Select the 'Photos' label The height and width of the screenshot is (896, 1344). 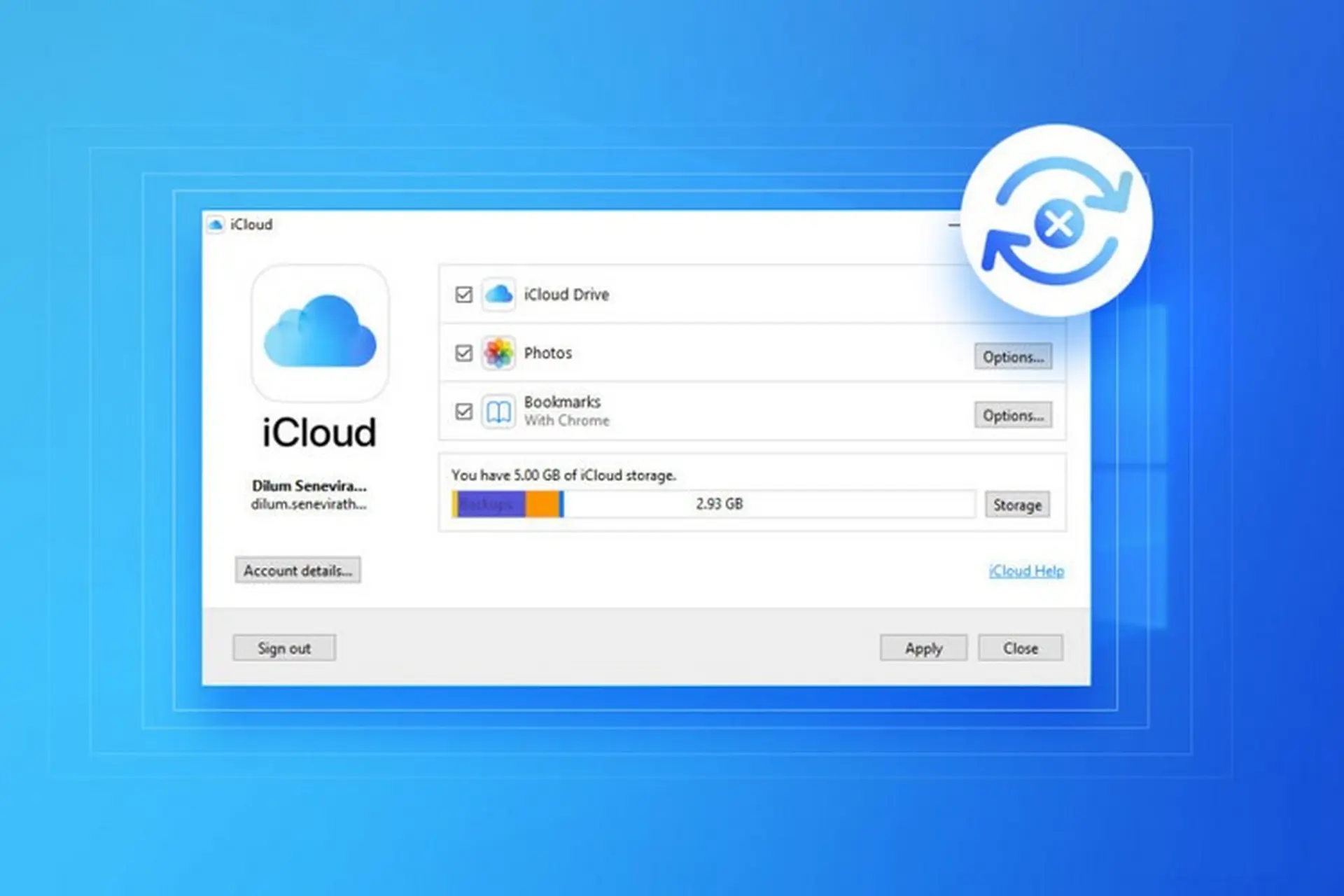[548, 353]
